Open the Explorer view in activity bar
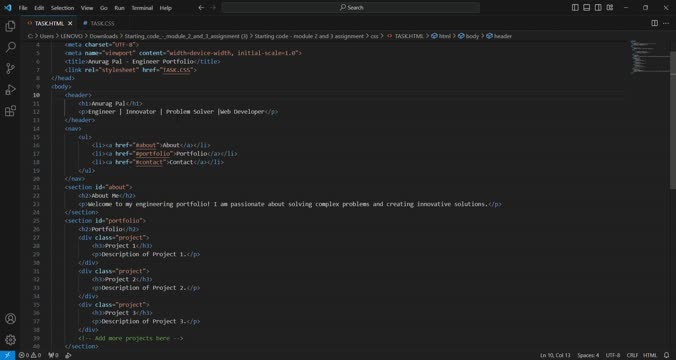Image resolution: width=676 pixels, height=360 pixels. click(x=10, y=26)
